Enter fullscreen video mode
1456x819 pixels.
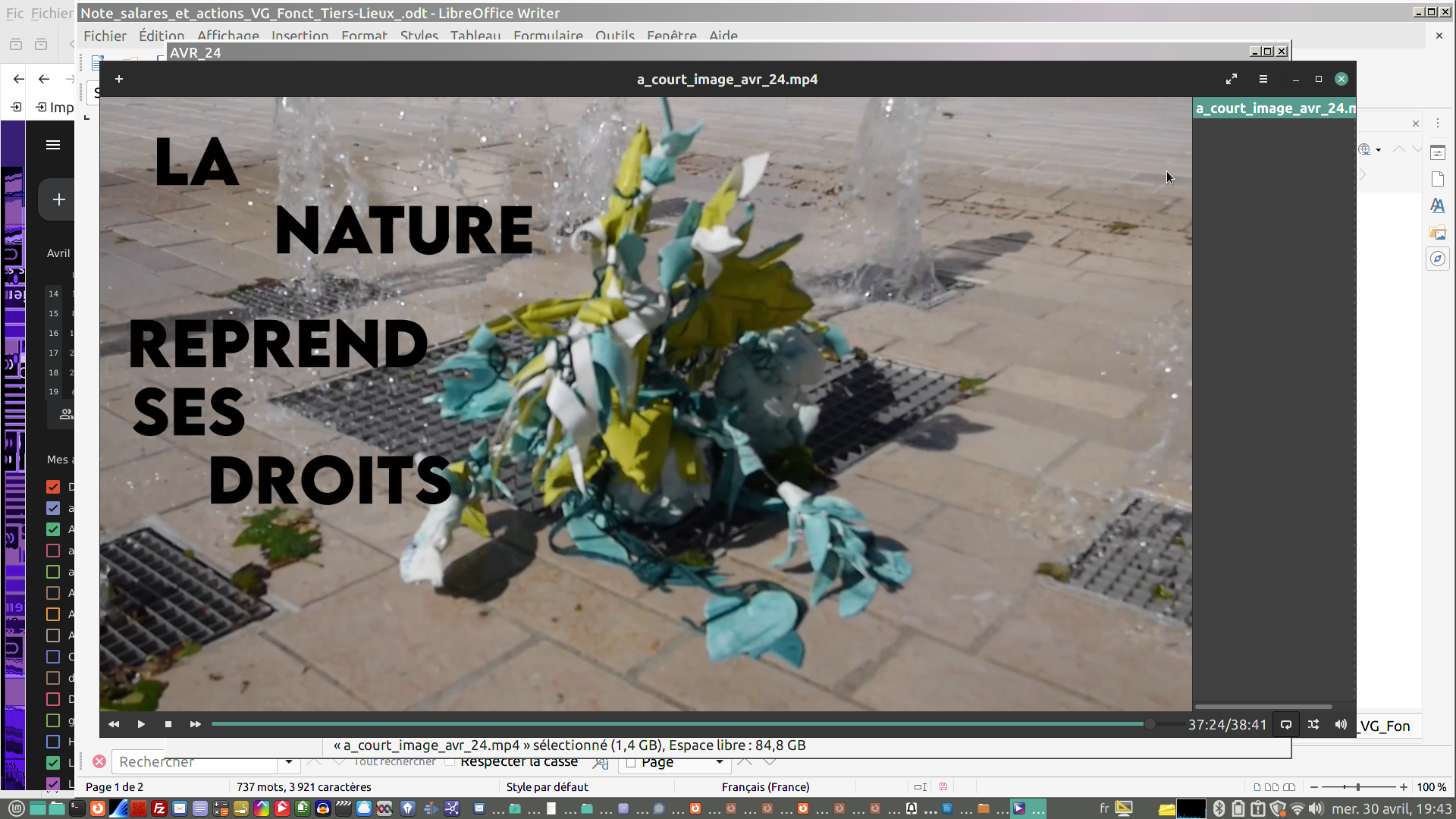click(1232, 79)
